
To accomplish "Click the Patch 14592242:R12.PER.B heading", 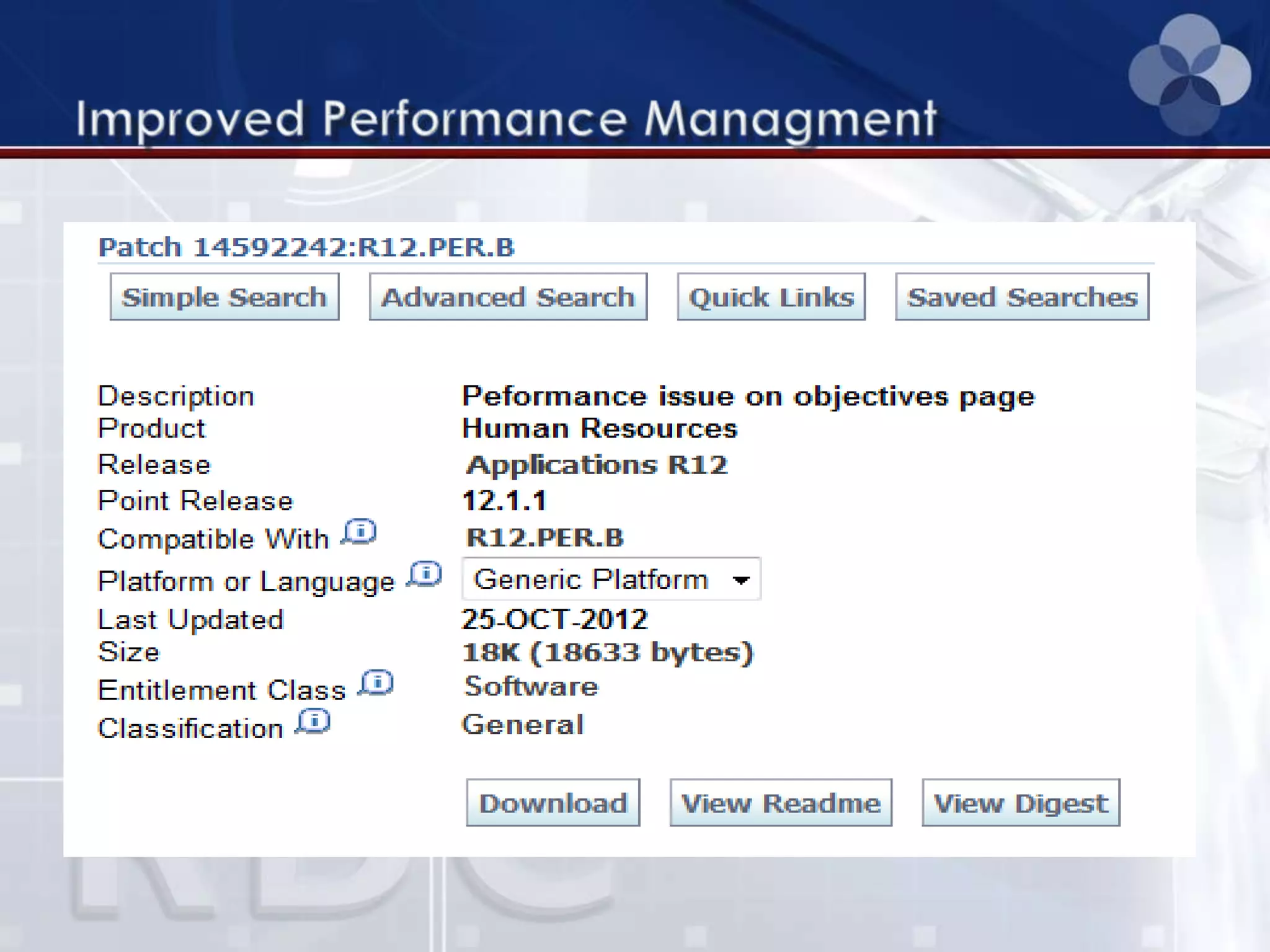I will coord(306,247).
